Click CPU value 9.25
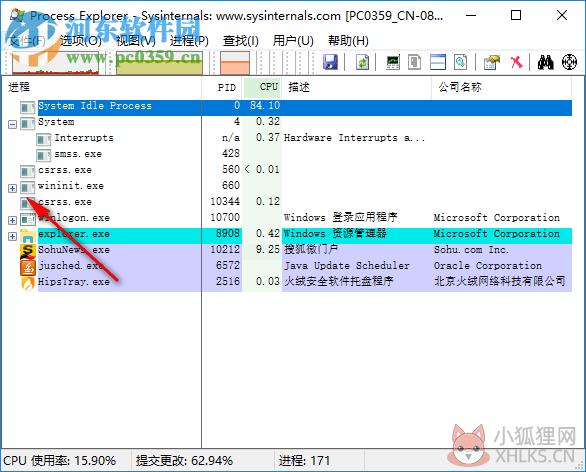The height and width of the screenshot is (472, 586). (268, 250)
